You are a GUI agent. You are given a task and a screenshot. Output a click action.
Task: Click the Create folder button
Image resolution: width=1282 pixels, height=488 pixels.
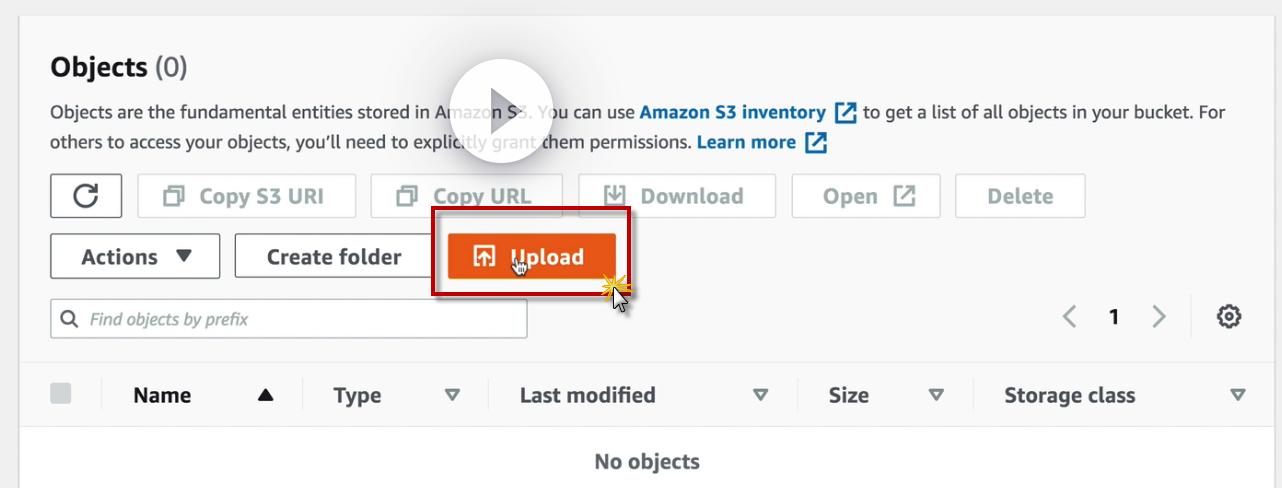(333, 257)
